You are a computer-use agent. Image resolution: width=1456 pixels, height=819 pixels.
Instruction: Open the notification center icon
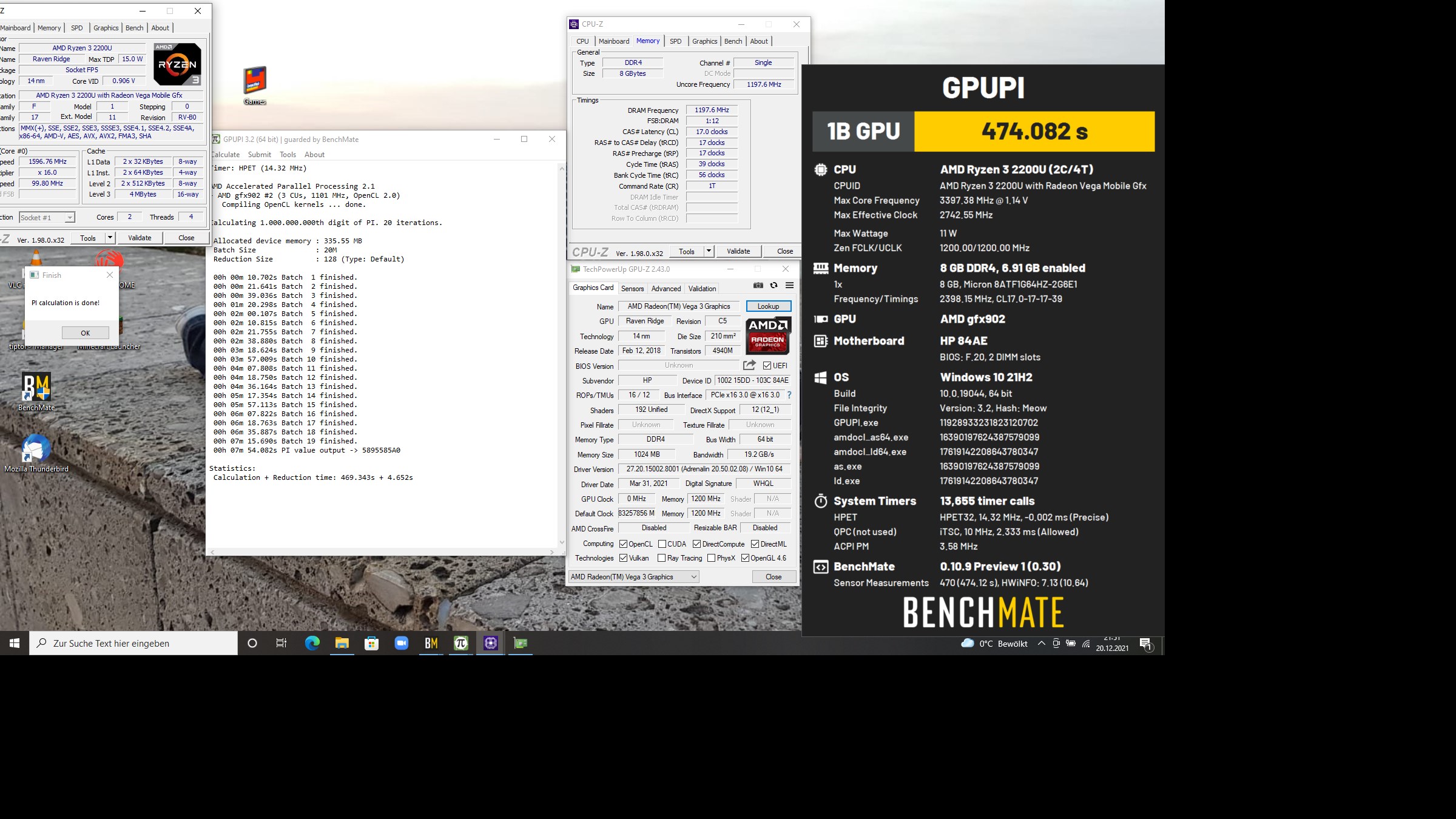[1145, 644]
